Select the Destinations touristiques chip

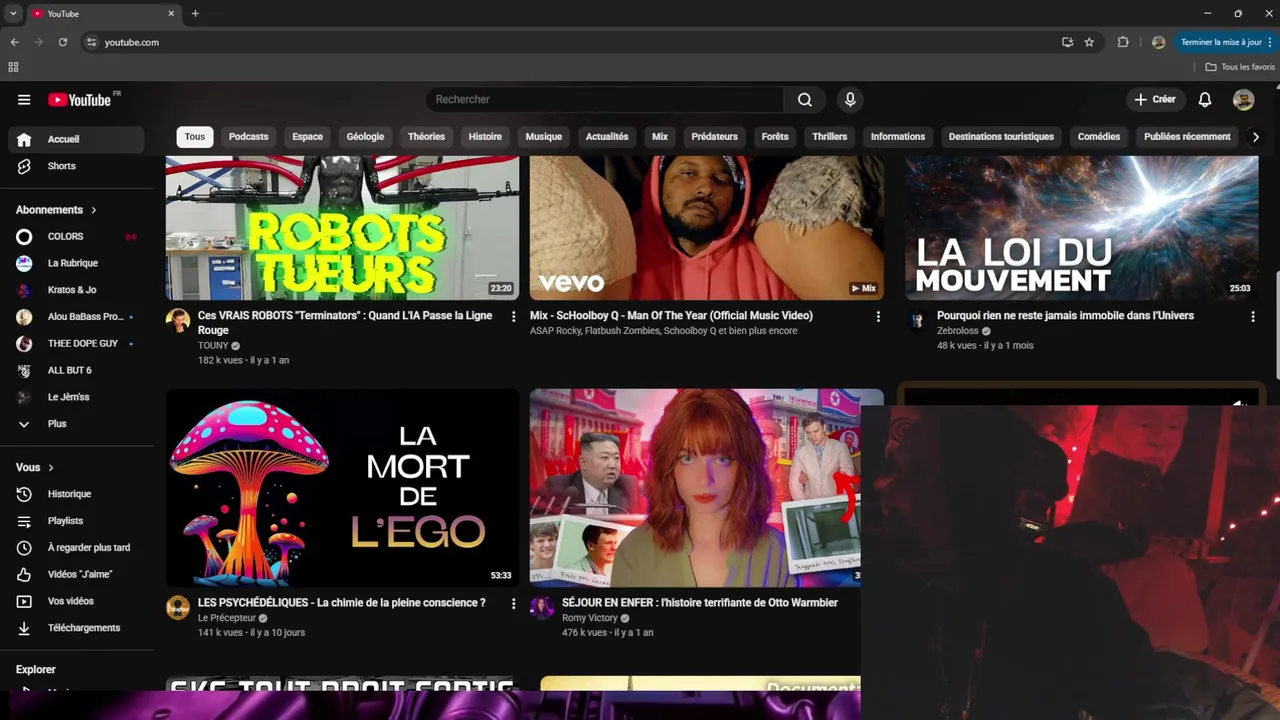pos(1001,136)
